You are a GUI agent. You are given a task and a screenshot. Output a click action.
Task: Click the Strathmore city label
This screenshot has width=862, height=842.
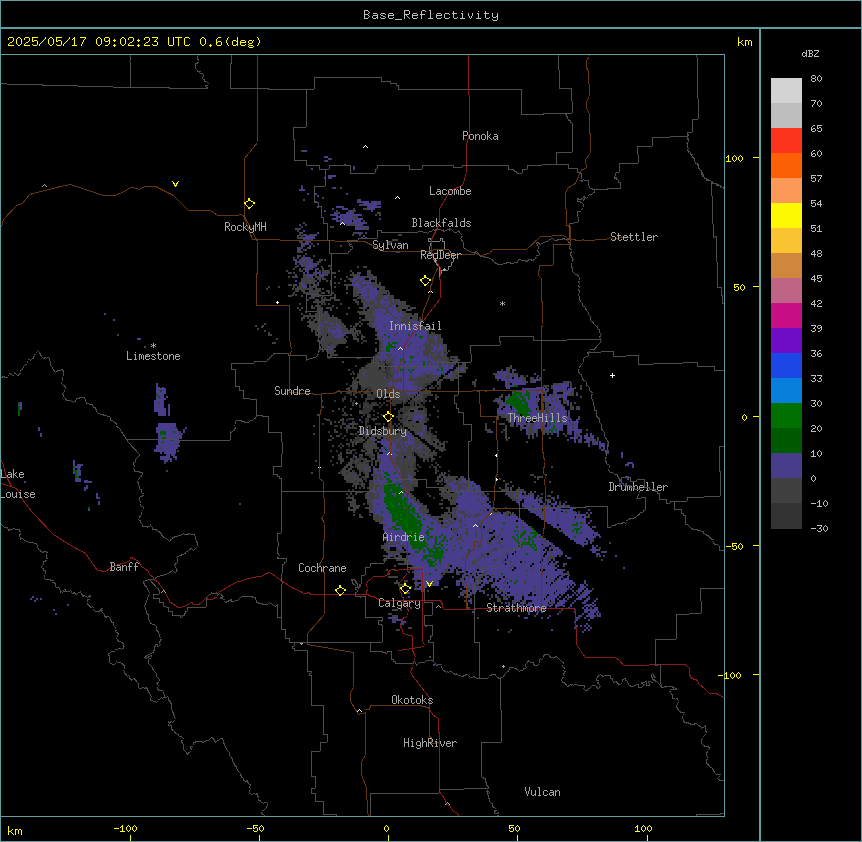click(516, 608)
